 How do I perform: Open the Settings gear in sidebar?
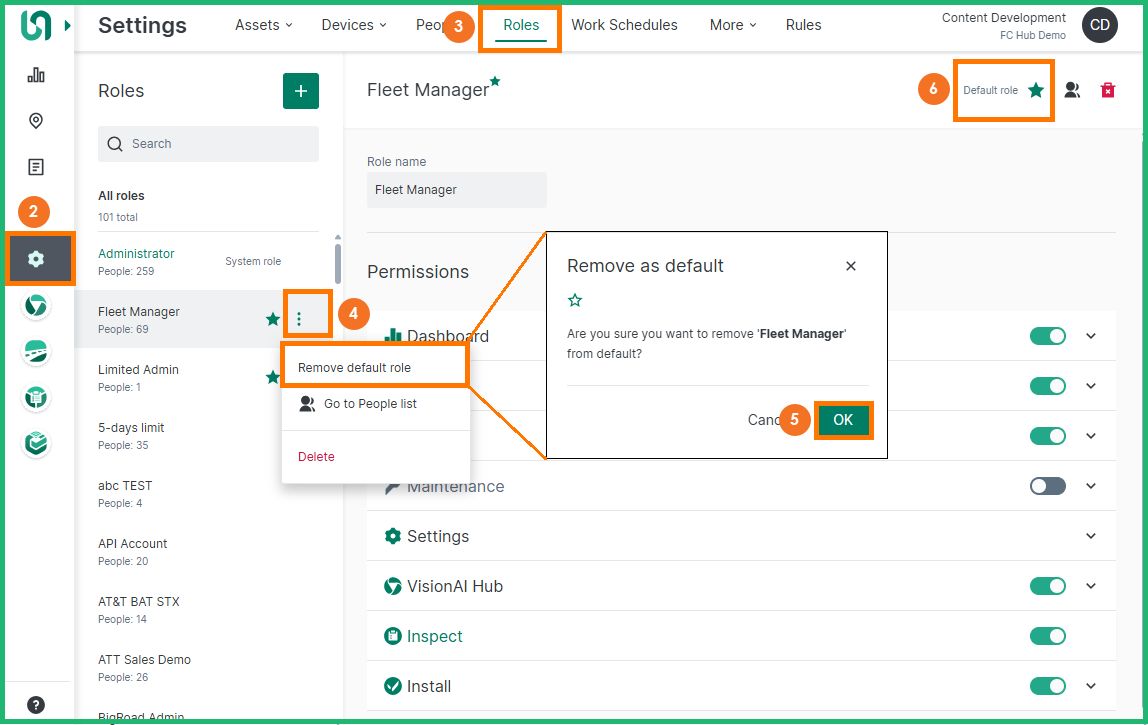[36, 259]
